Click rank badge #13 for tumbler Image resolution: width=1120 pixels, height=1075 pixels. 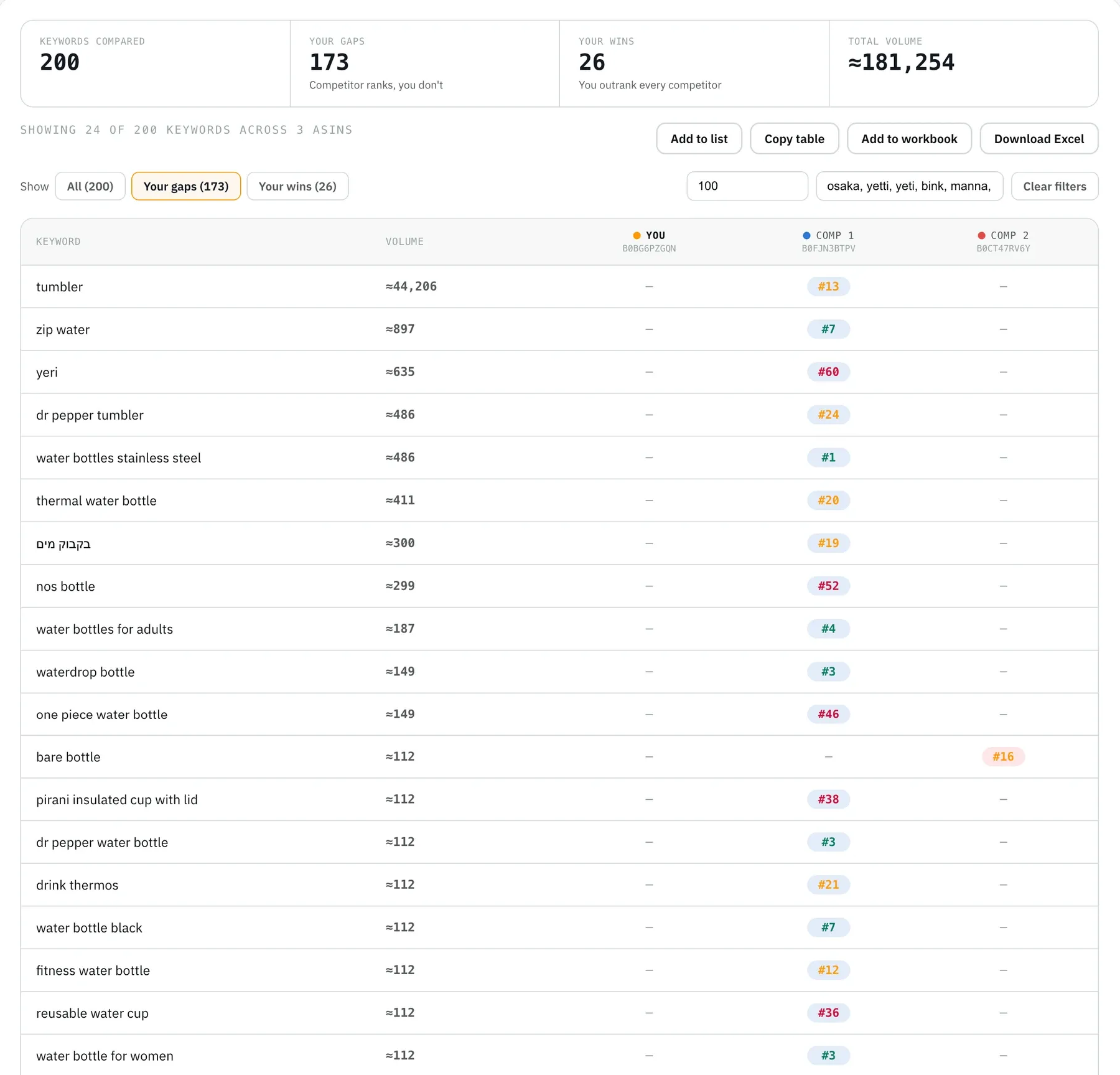828,286
